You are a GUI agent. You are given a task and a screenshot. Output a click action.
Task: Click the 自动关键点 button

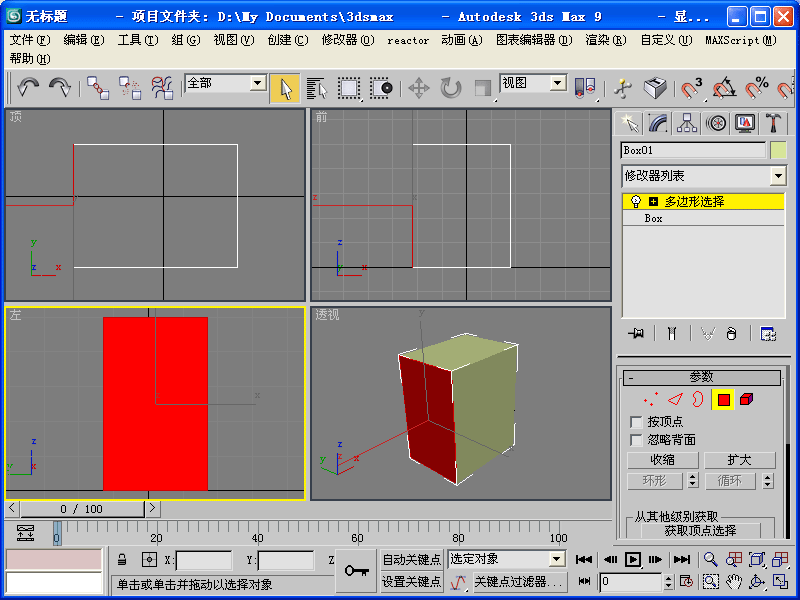point(411,560)
